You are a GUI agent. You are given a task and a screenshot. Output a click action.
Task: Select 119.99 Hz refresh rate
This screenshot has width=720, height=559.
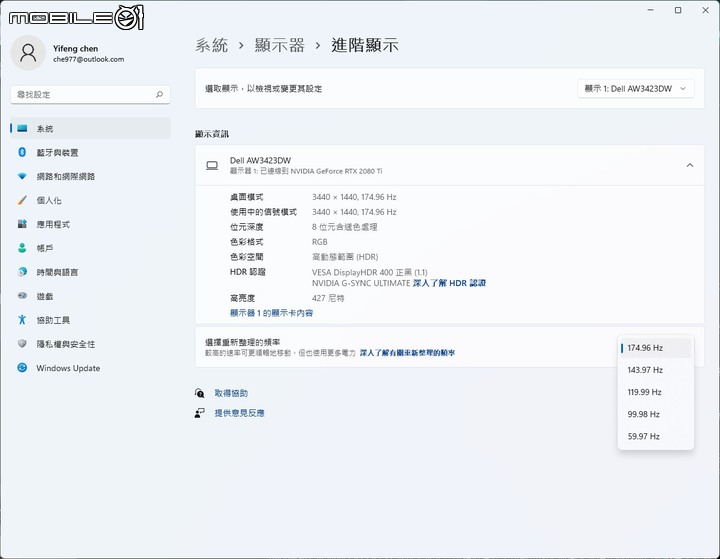pos(655,392)
